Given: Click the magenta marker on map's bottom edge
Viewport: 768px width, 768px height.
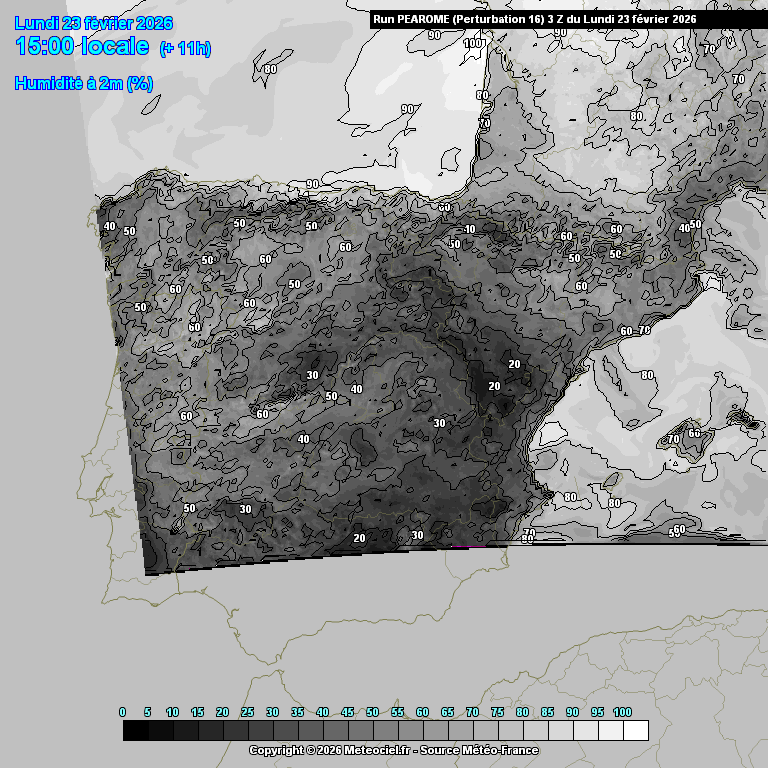Looking at the screenshot, I should point(468,546).
